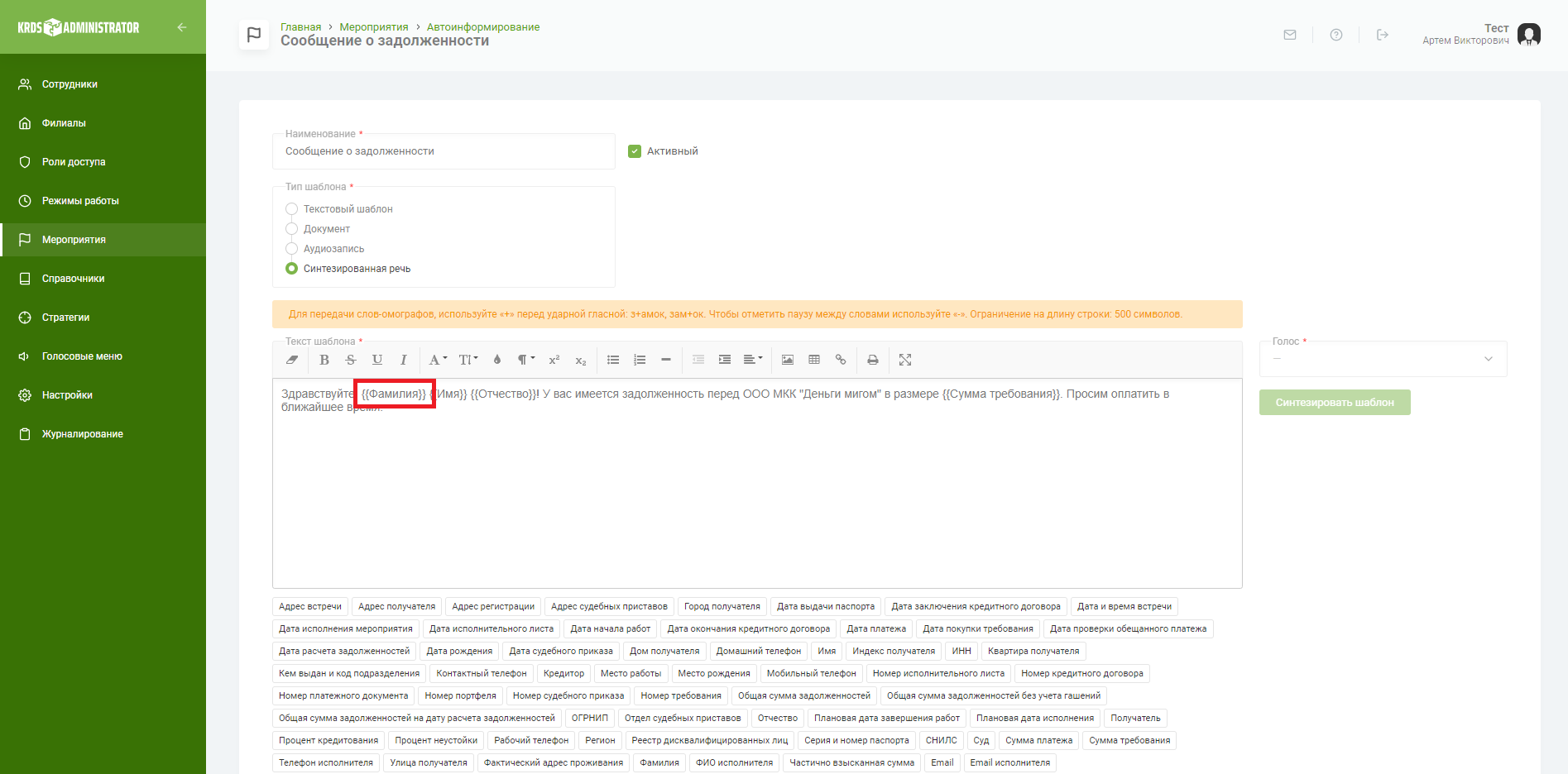This screenshot has width=1568, height=774.
Task: Click the increase indent icon
Action: [725, 360]
